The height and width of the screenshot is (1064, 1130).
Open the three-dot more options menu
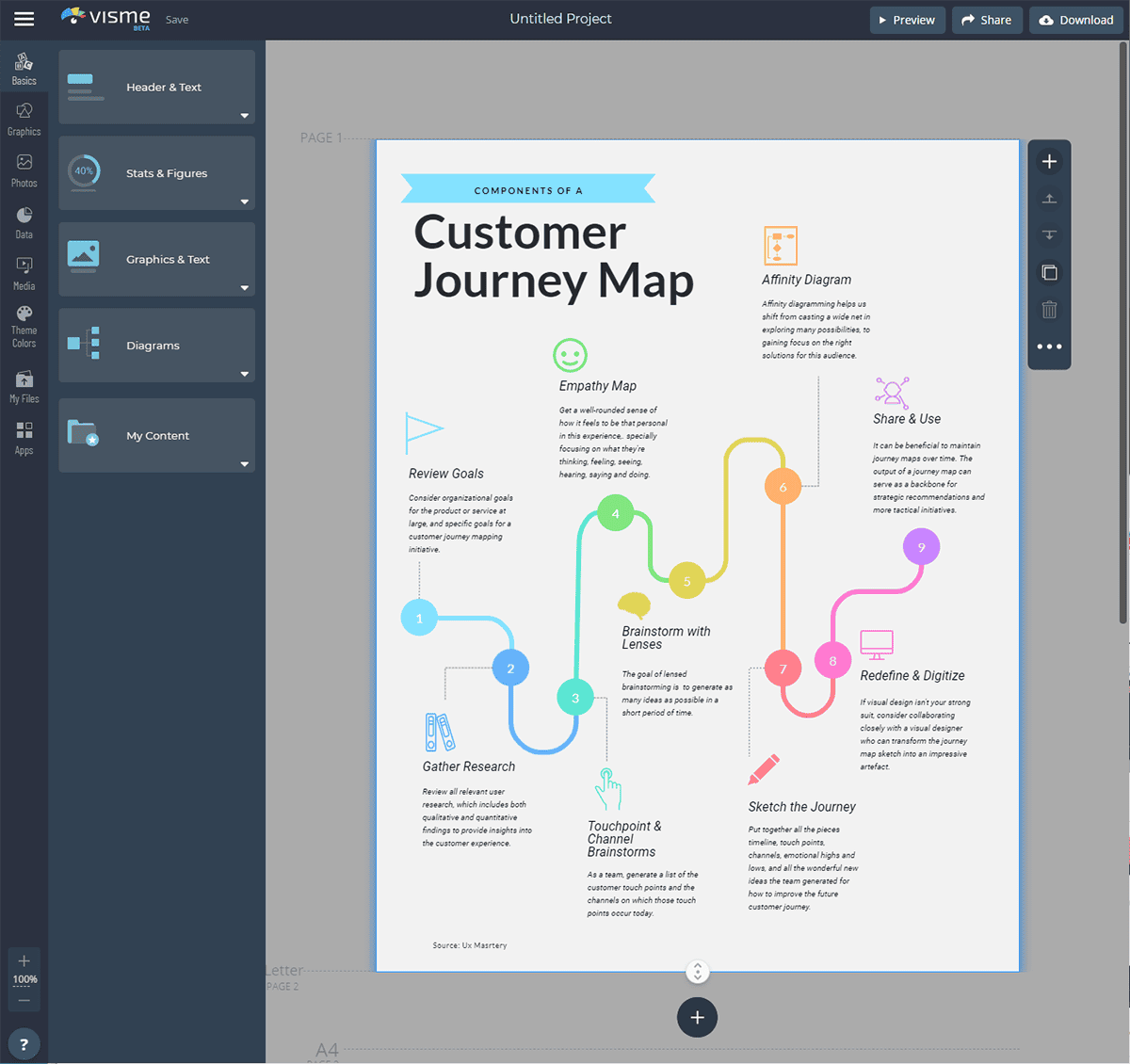(1049, 346)
